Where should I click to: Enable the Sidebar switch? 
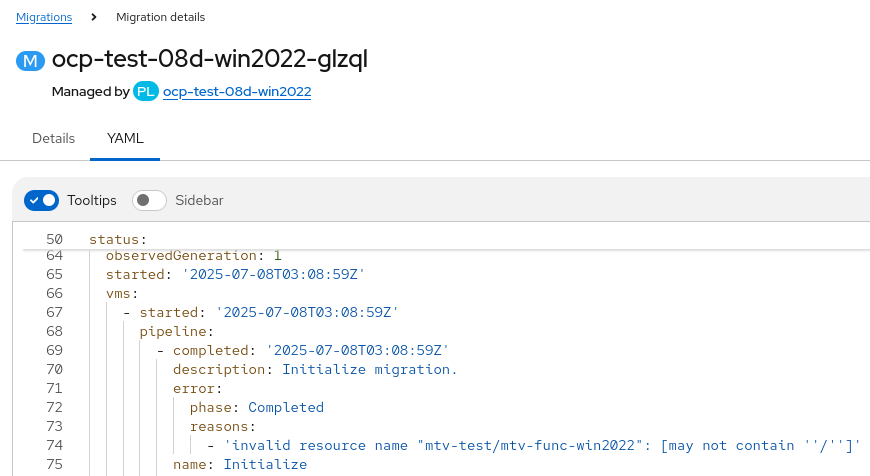pos(150,200)
